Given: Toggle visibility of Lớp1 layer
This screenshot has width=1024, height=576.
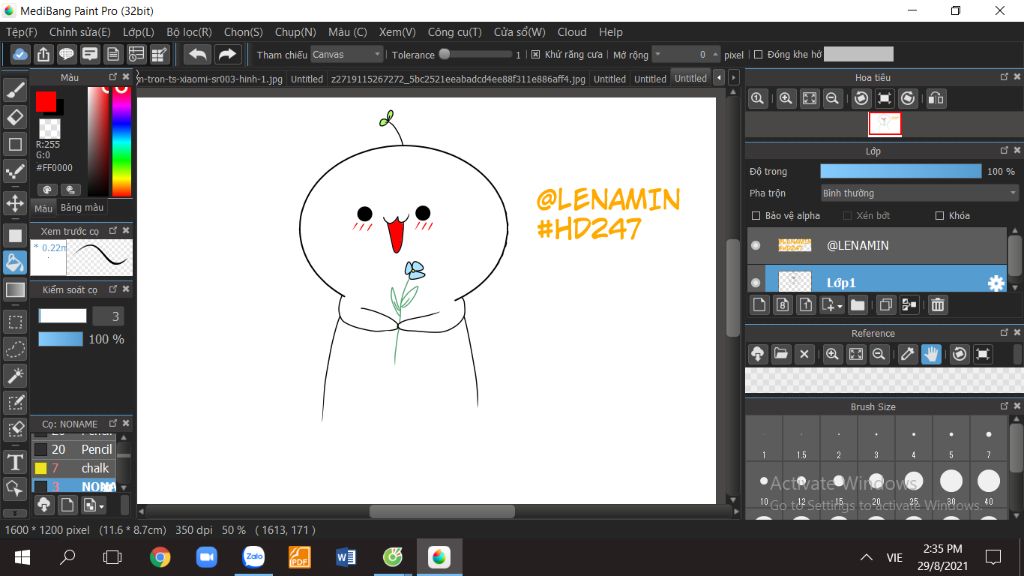Looking at the screenshot, I should tap(756, 283).
